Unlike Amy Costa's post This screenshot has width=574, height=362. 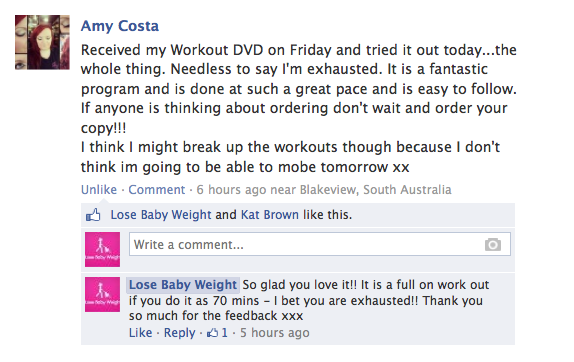point(99,190)
